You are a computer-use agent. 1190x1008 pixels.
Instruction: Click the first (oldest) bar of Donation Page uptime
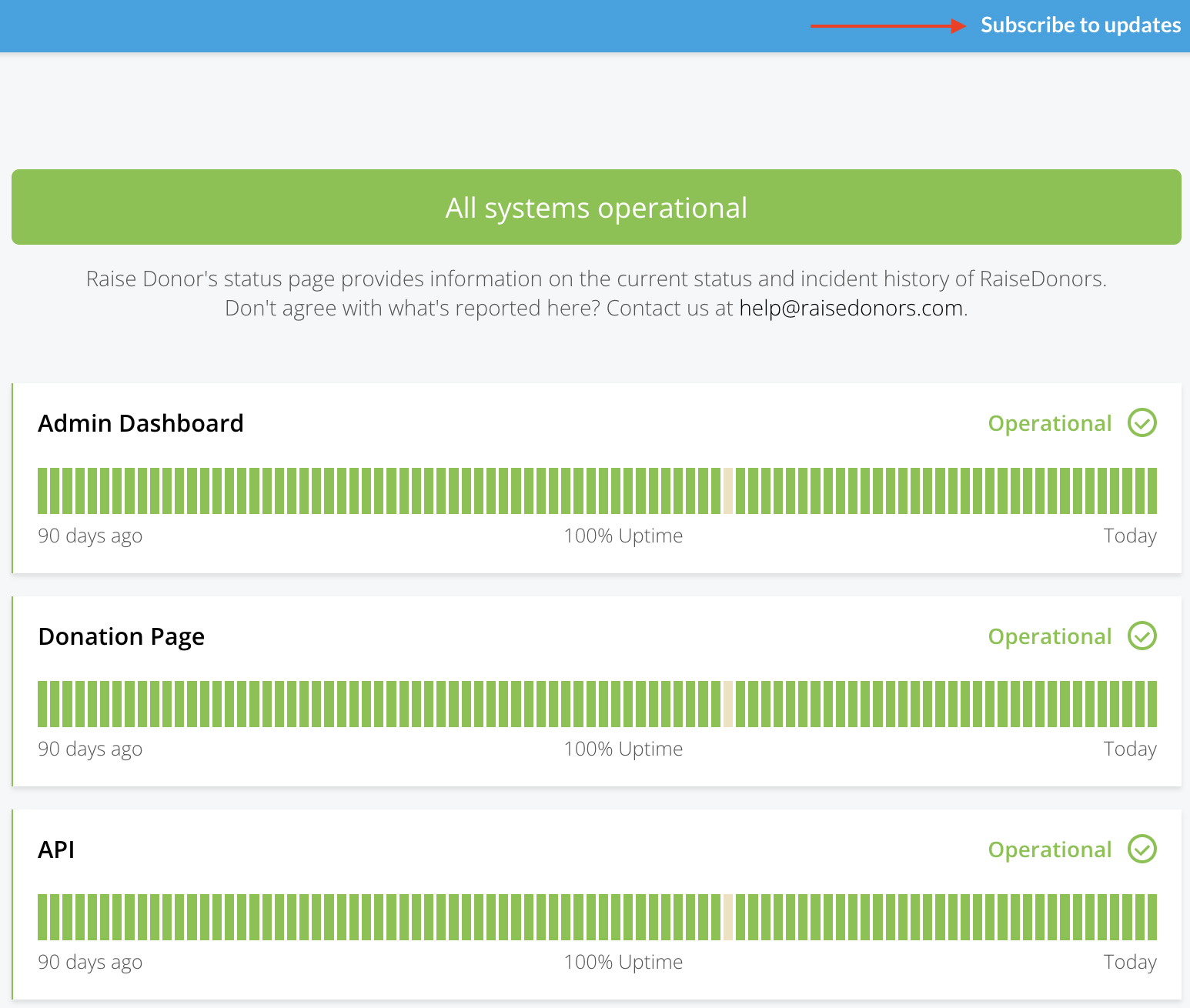click(x=42, y=704)
